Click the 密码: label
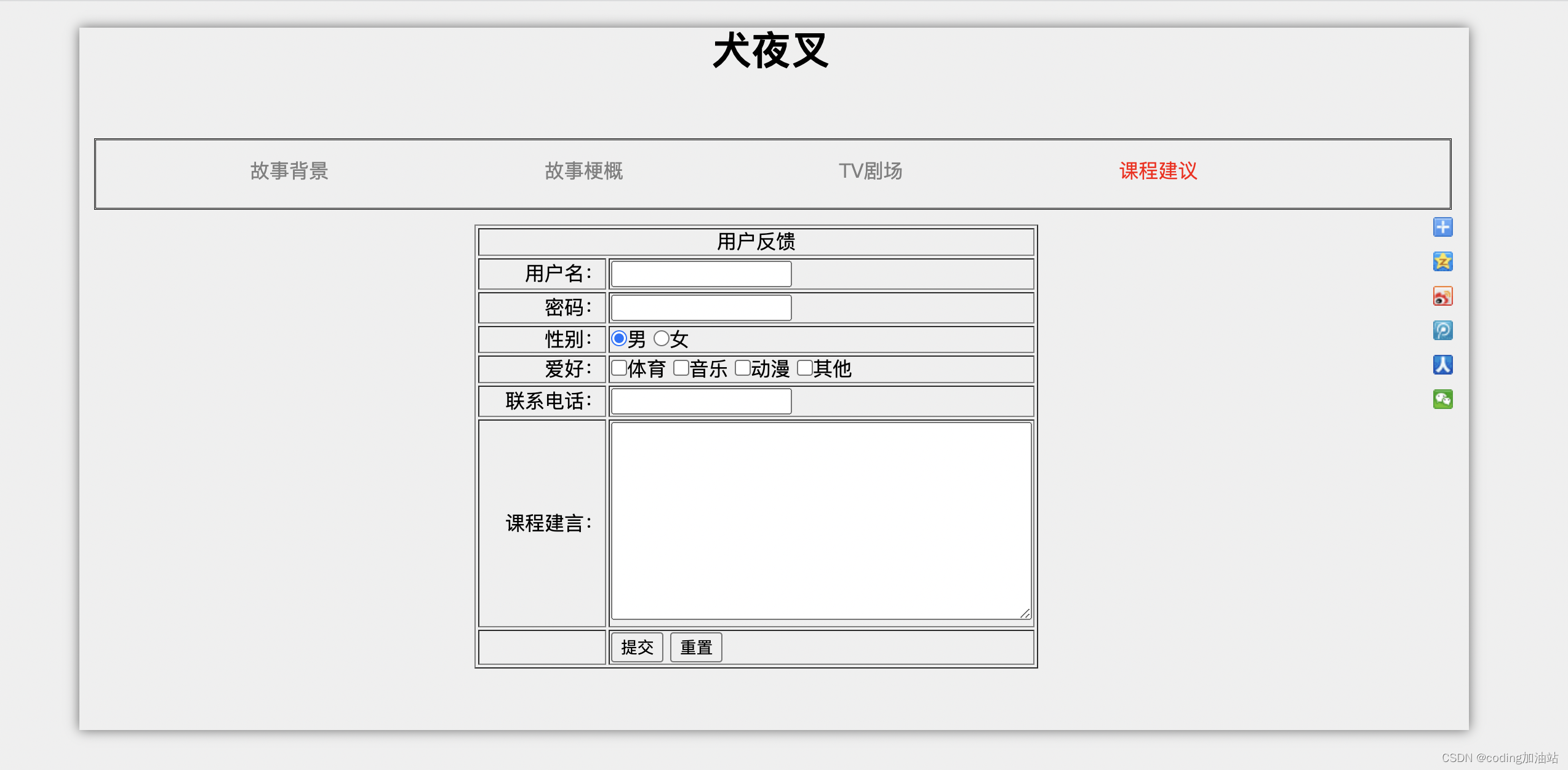Image resolution: width=1568 pixels, height=770 pixels. 568,308
